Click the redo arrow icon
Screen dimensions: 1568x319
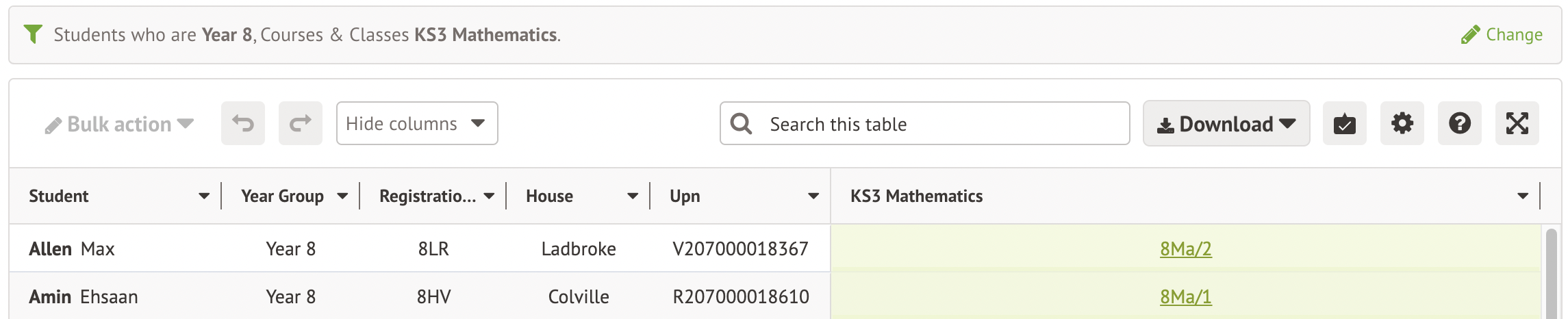[300, 124]
